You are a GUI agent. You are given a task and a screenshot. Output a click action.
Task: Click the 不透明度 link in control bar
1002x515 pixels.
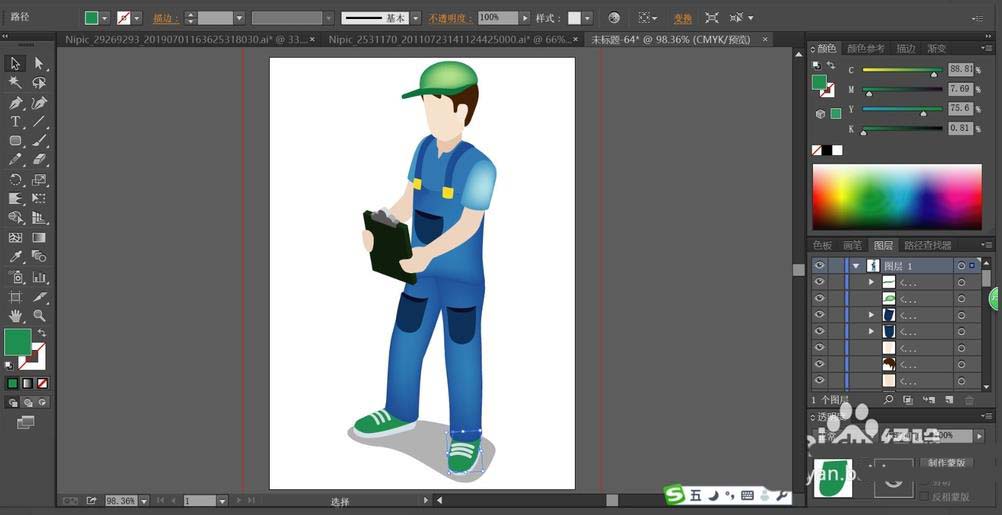click(451, 19)
